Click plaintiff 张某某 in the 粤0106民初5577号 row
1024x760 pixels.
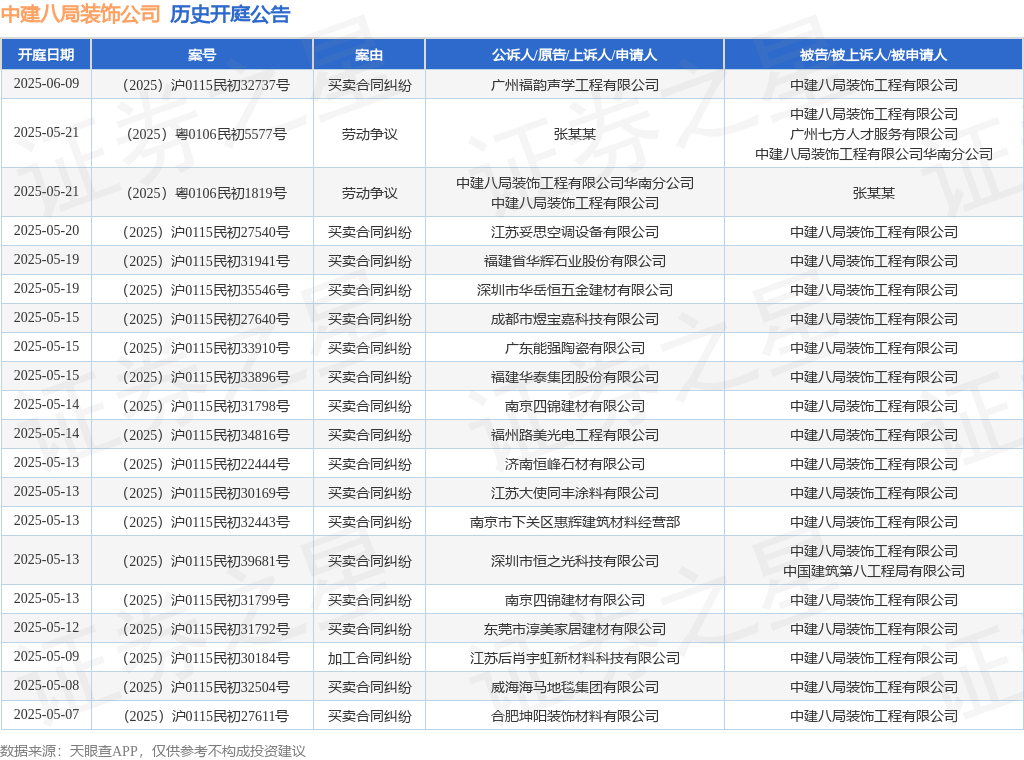point(575,134)
